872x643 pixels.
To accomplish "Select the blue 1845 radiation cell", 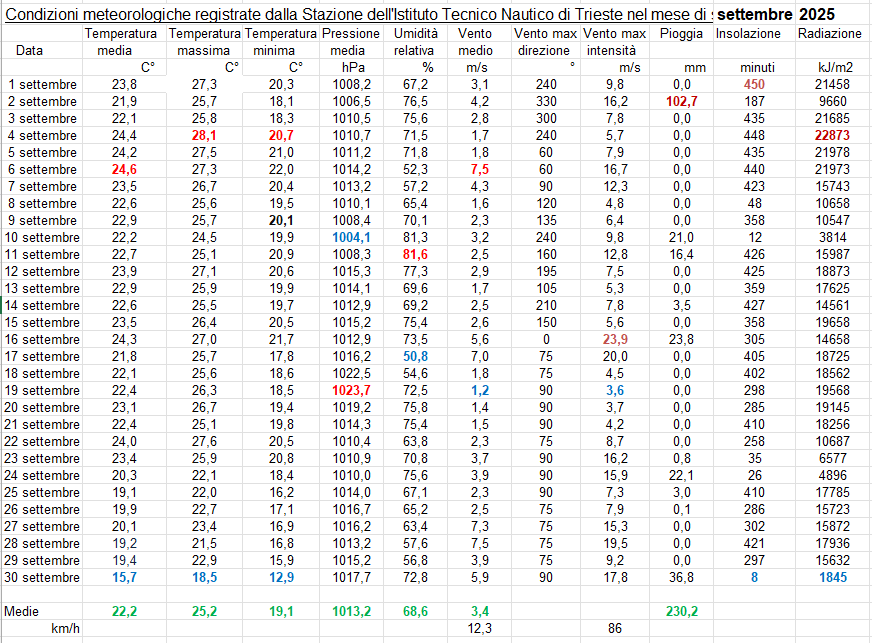I will [832, 577].
